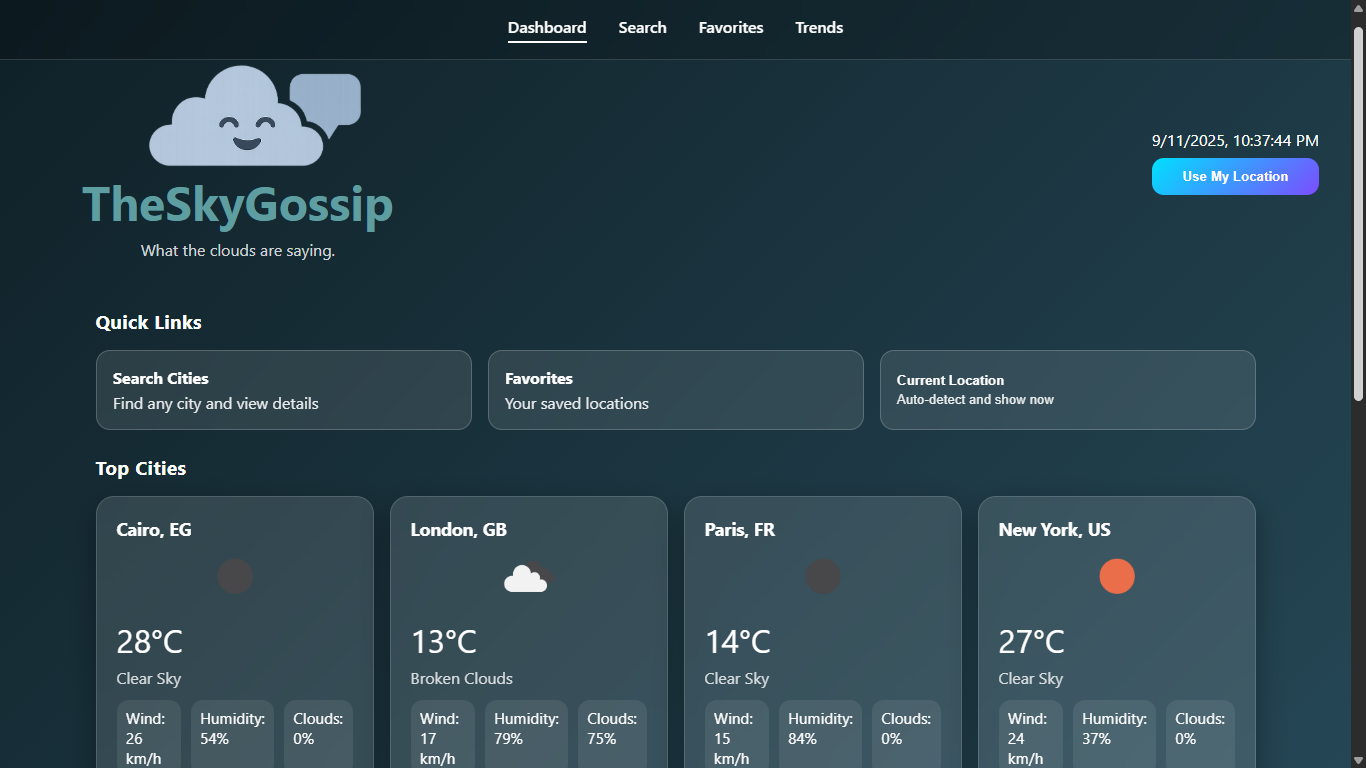Click Cairo's clear-sky night moon icon
Viewport: 1366px width, 768px height.
coord(235,576)
